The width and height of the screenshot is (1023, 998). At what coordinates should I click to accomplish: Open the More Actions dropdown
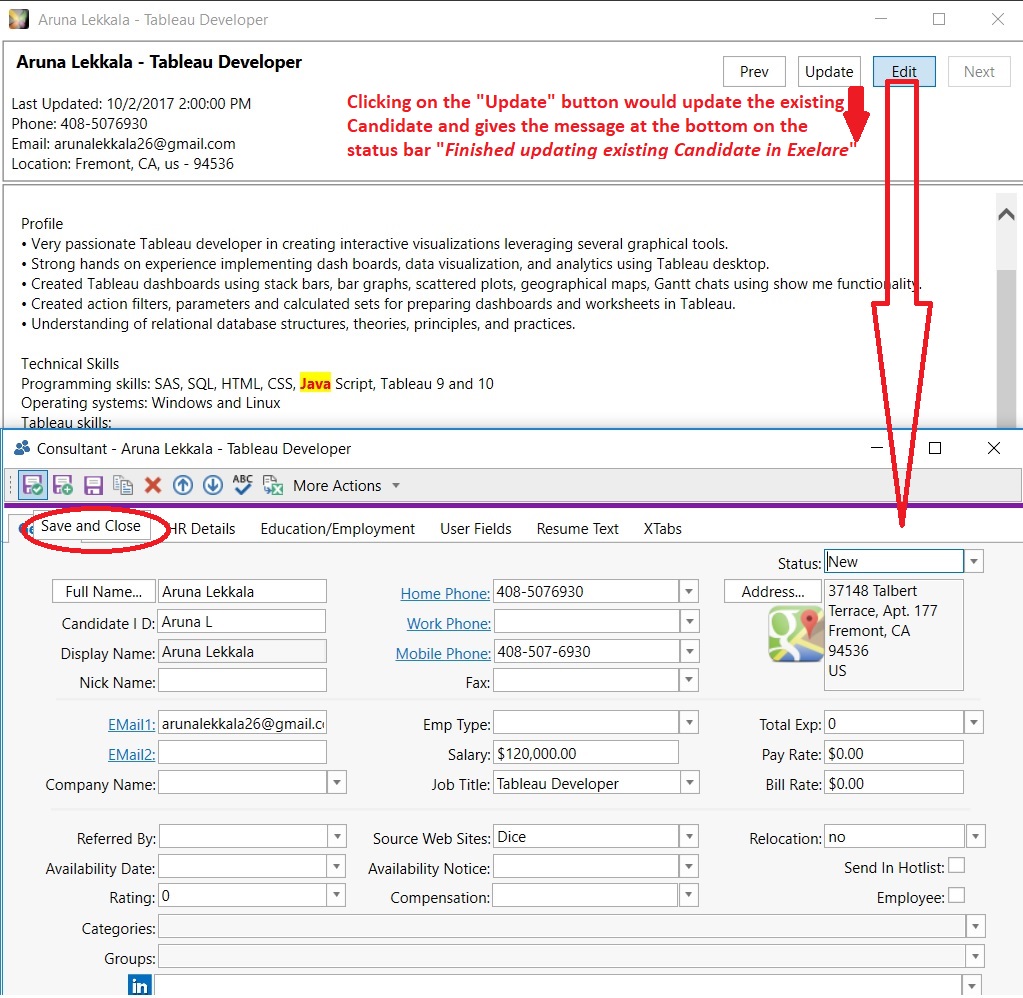click(x=346, y=486)
